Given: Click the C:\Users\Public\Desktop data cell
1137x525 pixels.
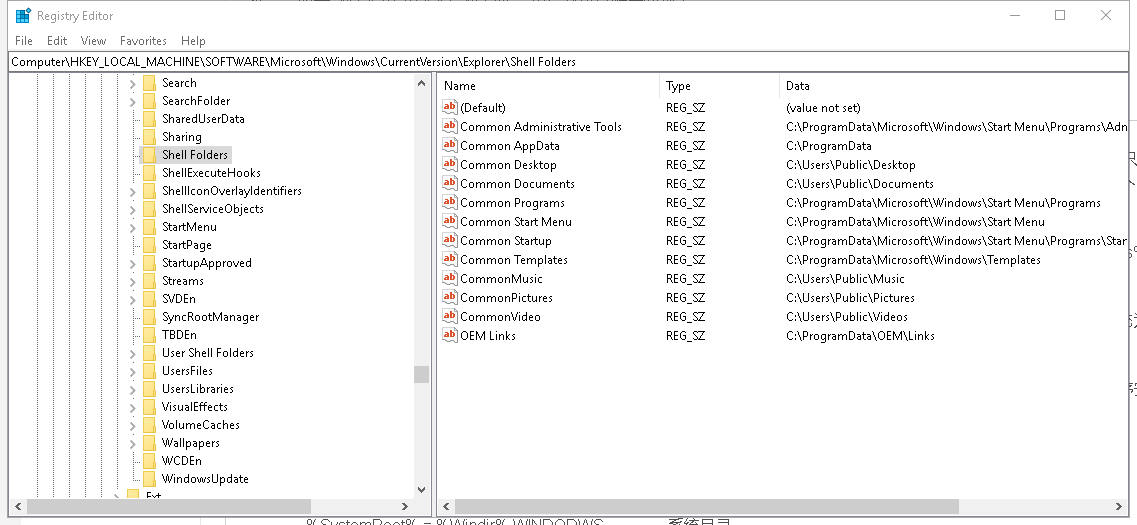Looking at the screenshot, I should [851, 165].
